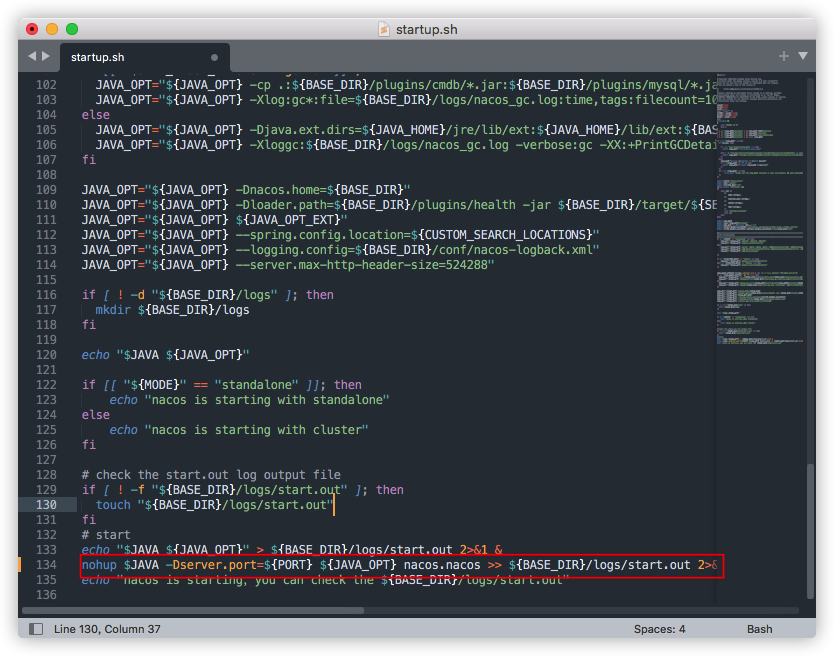Screen dimensions: 834x656
Task: Click line number 134 in gutter
Action: [46, 564]
